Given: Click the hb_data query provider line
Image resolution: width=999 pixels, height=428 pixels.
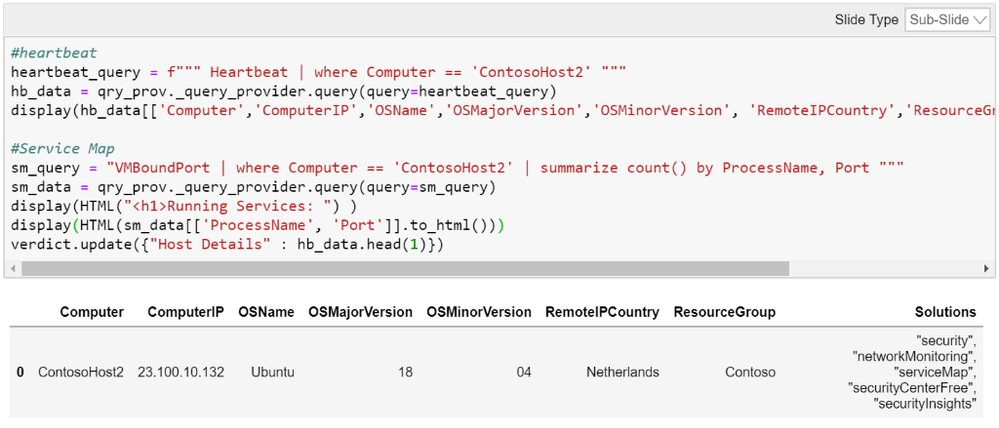Looking at the screenshot, I should (284, 91).
